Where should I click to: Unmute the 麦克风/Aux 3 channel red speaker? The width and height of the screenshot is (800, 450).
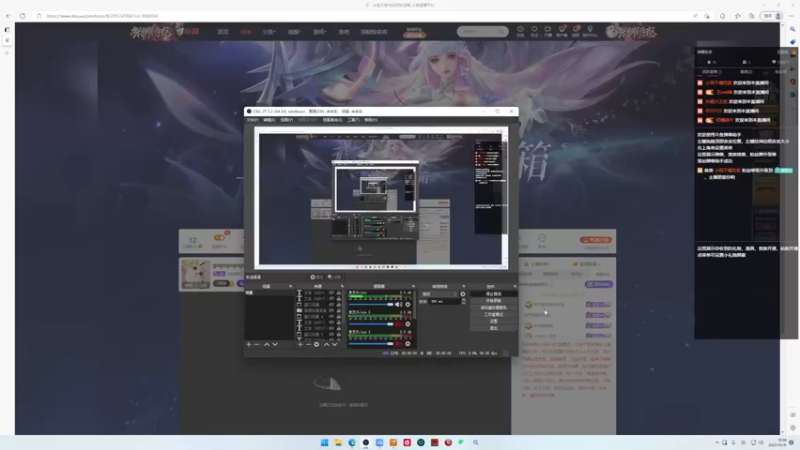398,344
